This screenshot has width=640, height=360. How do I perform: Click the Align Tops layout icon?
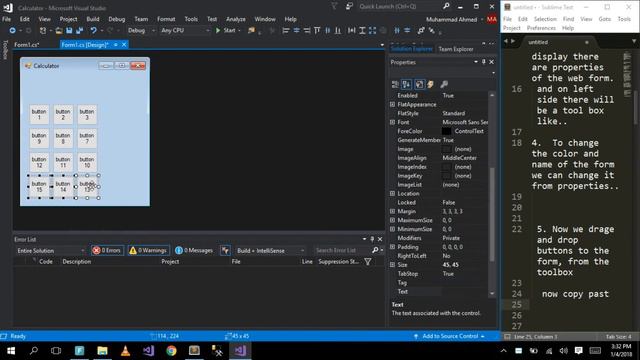[x=317, y=31]
